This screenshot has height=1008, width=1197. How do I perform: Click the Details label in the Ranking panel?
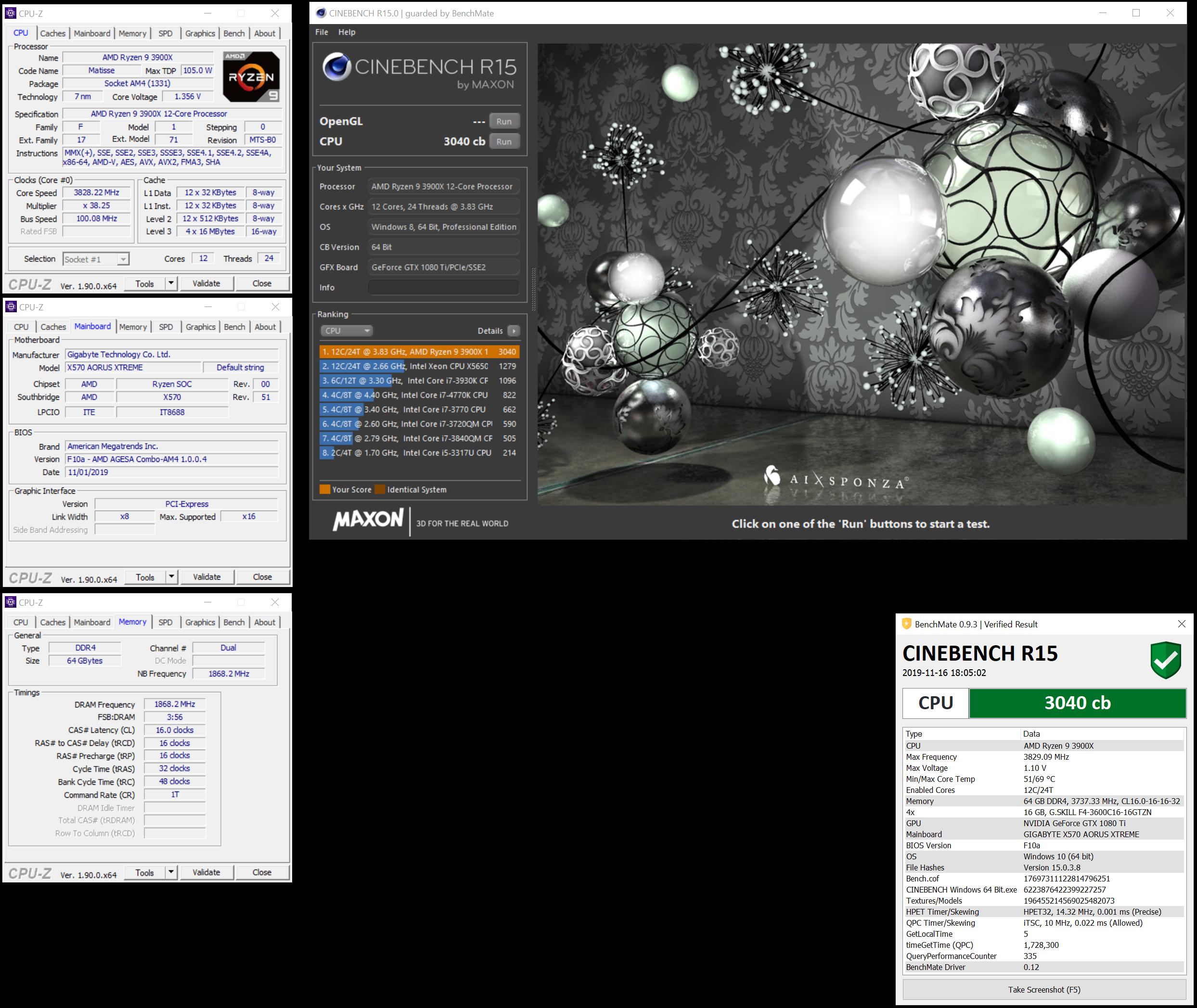(x=490, y=331)
